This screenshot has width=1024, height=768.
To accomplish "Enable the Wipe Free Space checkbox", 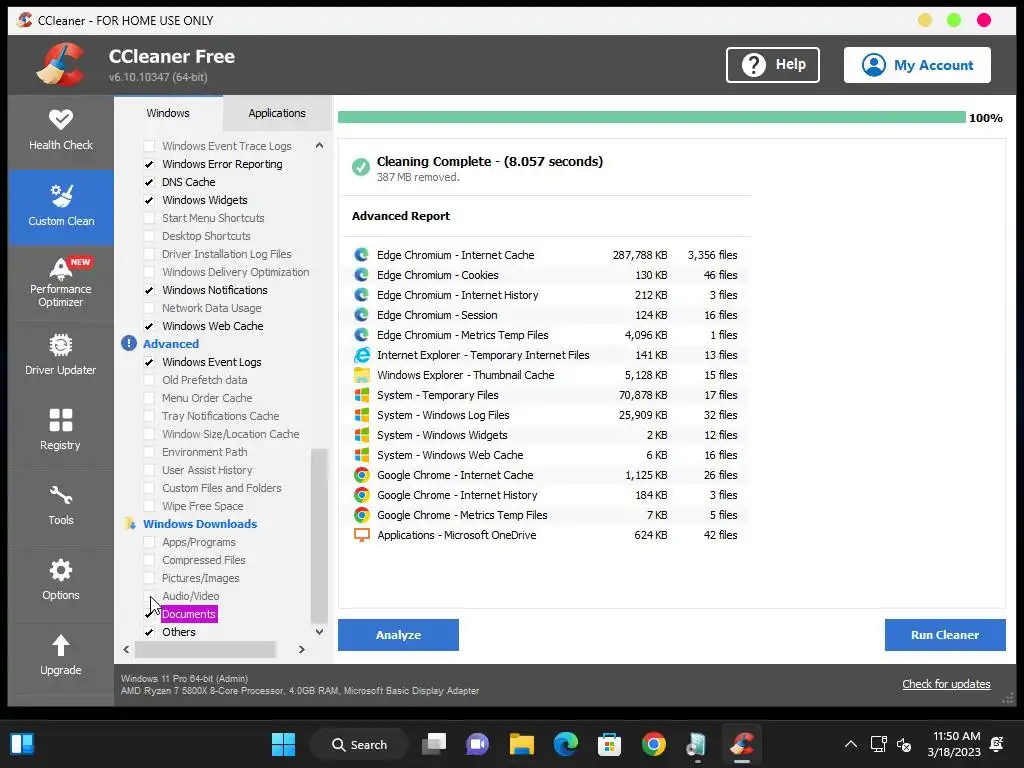I will (149, 506).
